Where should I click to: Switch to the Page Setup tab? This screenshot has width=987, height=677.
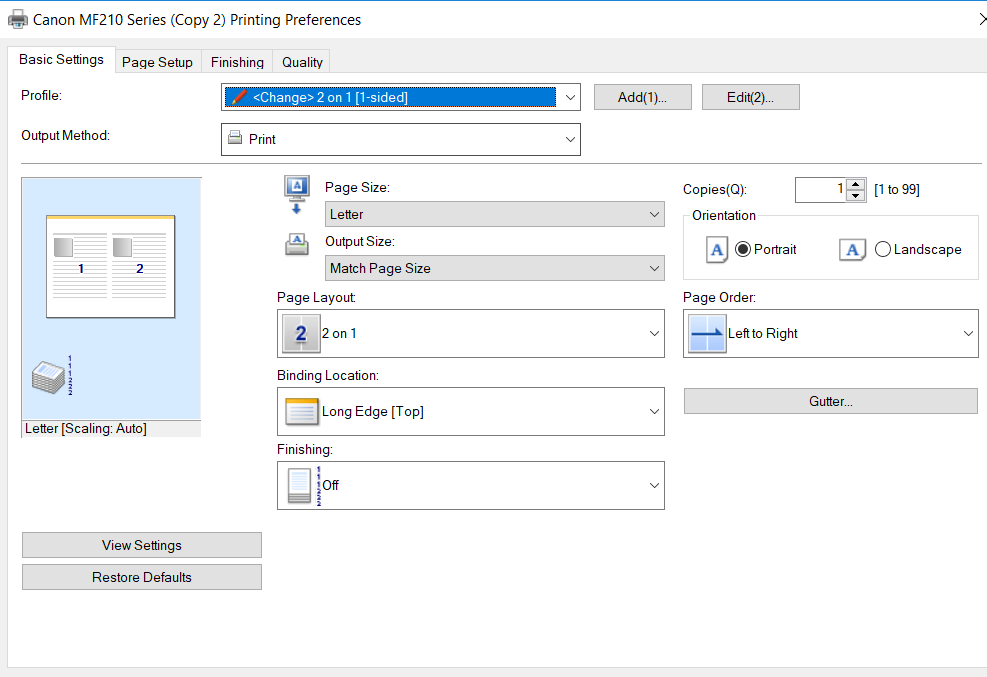pos(157,62)
